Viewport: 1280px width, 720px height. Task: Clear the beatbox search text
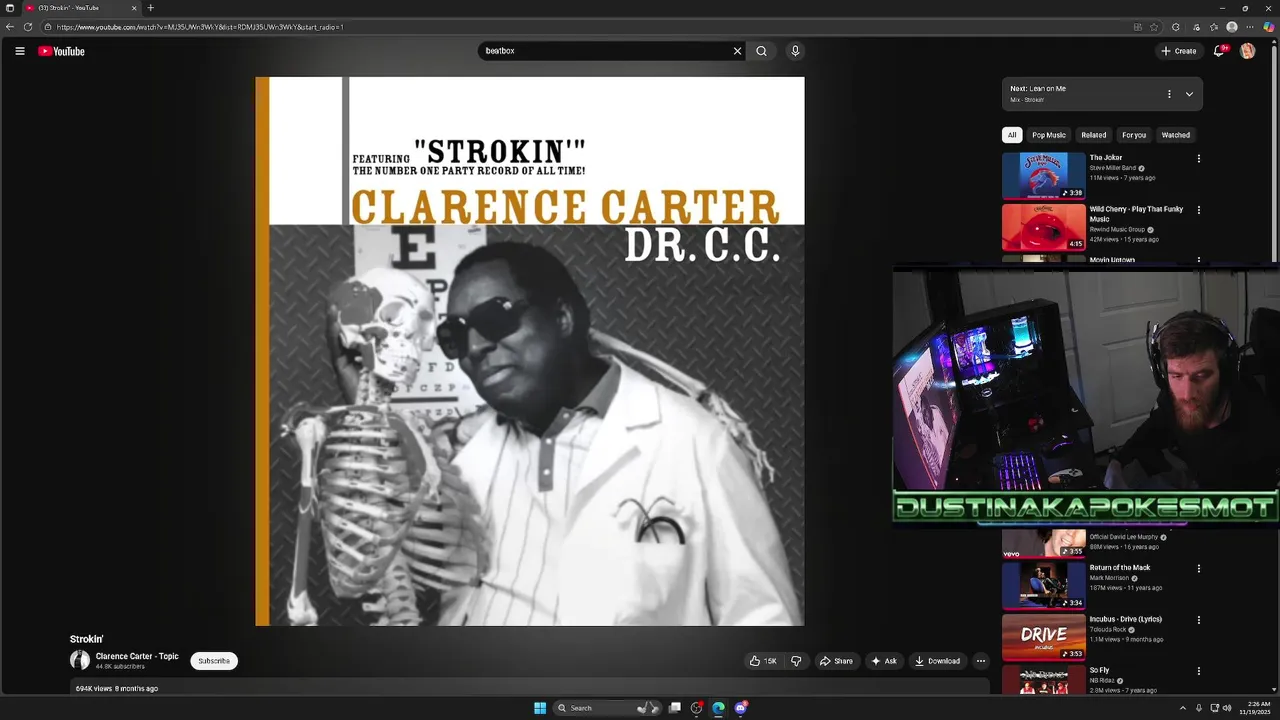(x=737, y=51)
